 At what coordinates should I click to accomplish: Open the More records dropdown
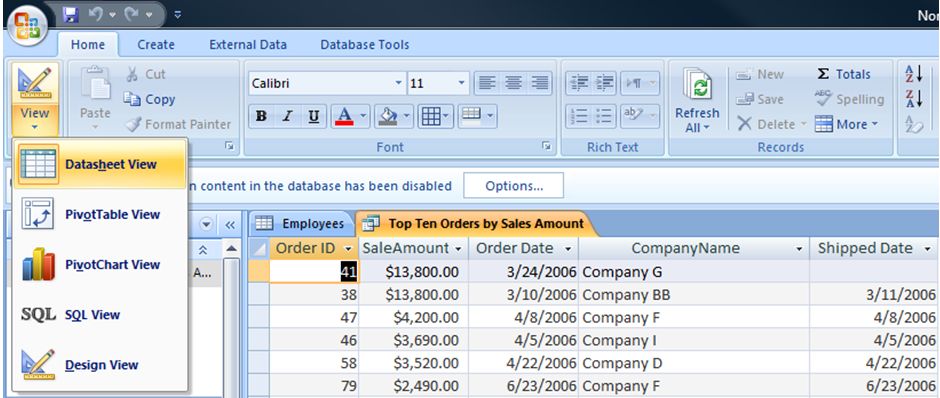(846, 125)
